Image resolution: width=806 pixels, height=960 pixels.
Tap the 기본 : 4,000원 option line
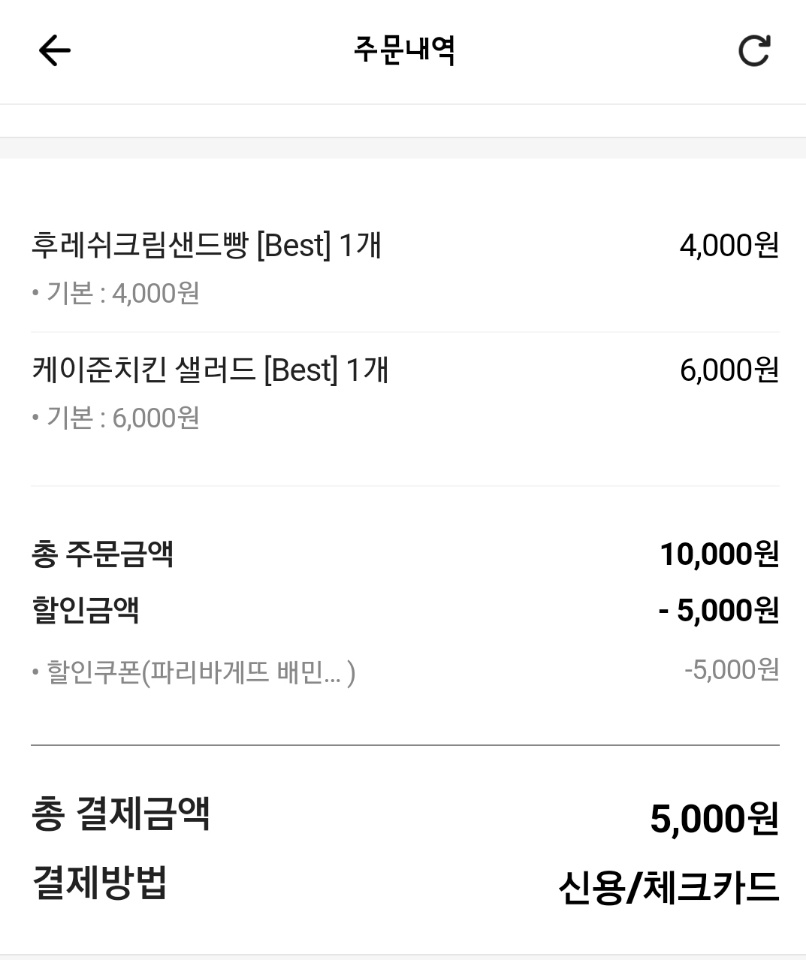(116, 293)
